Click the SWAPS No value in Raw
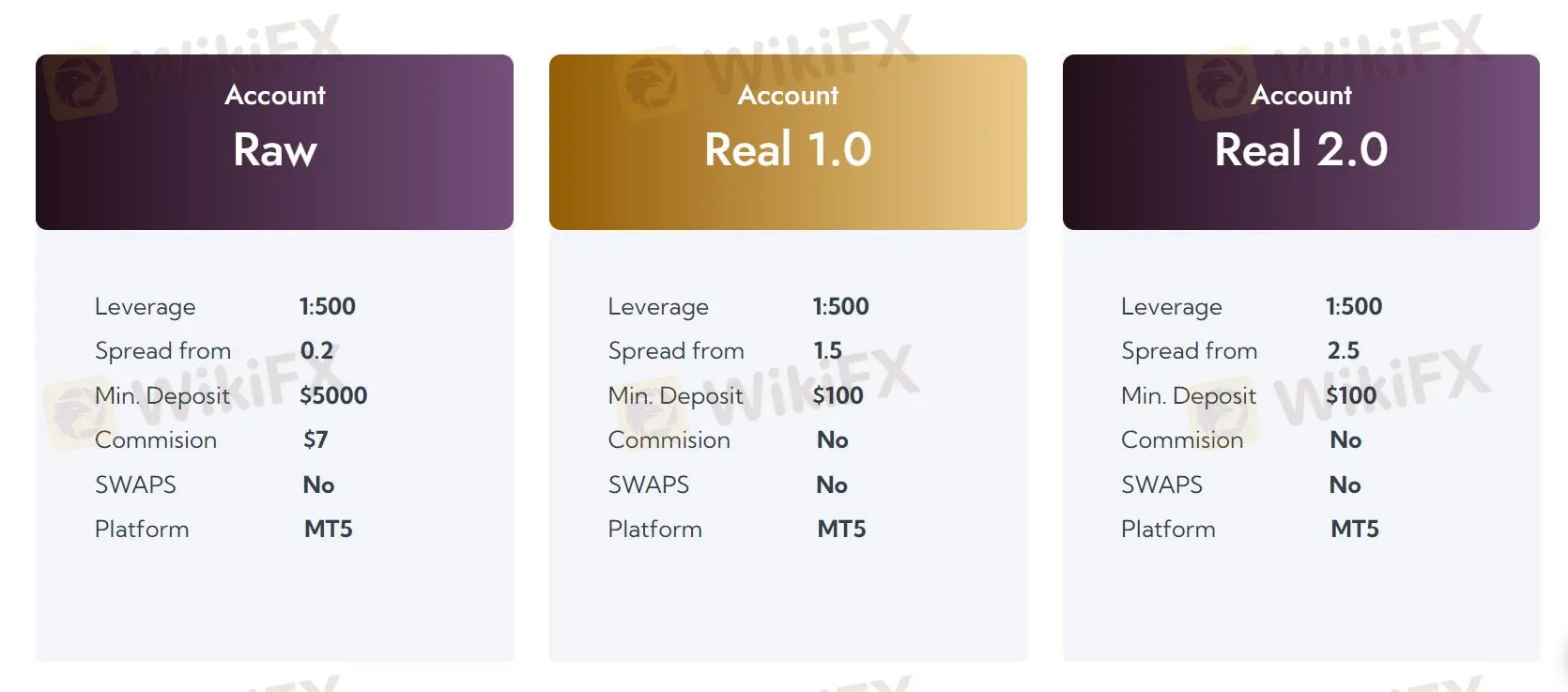This screenshot has width=1568, height=692. 318,484
